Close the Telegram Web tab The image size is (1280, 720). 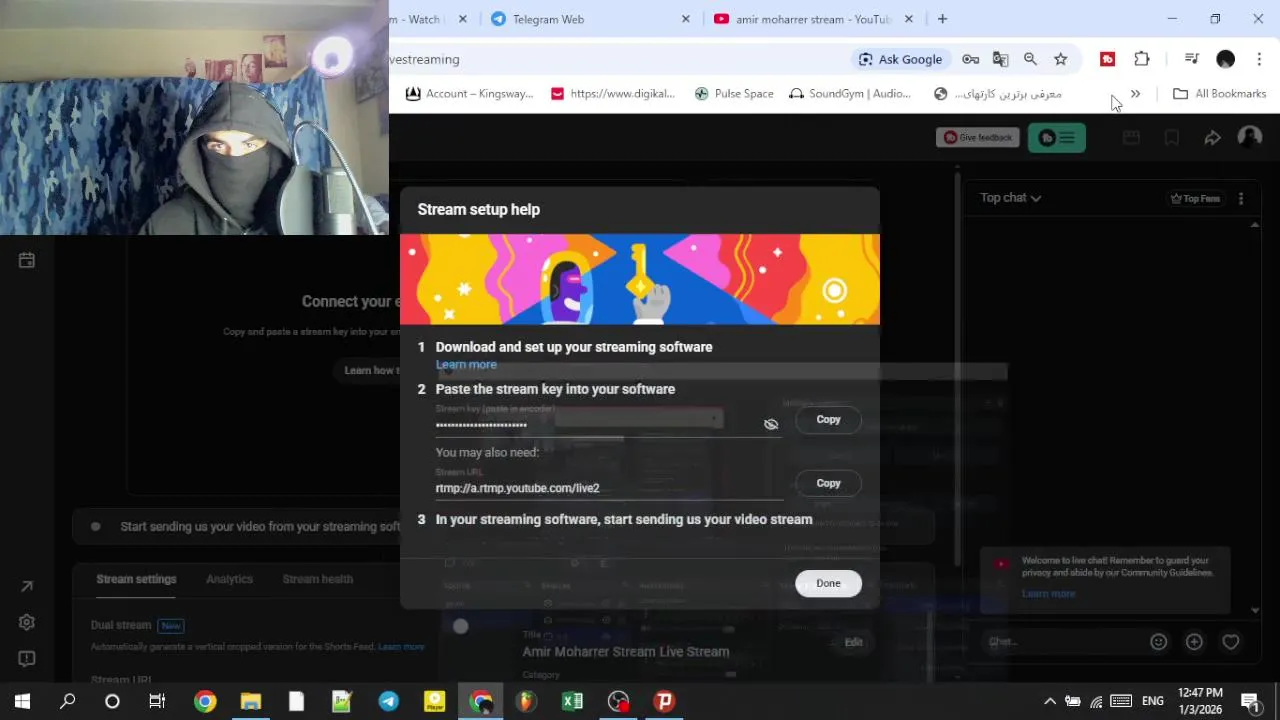686,19
